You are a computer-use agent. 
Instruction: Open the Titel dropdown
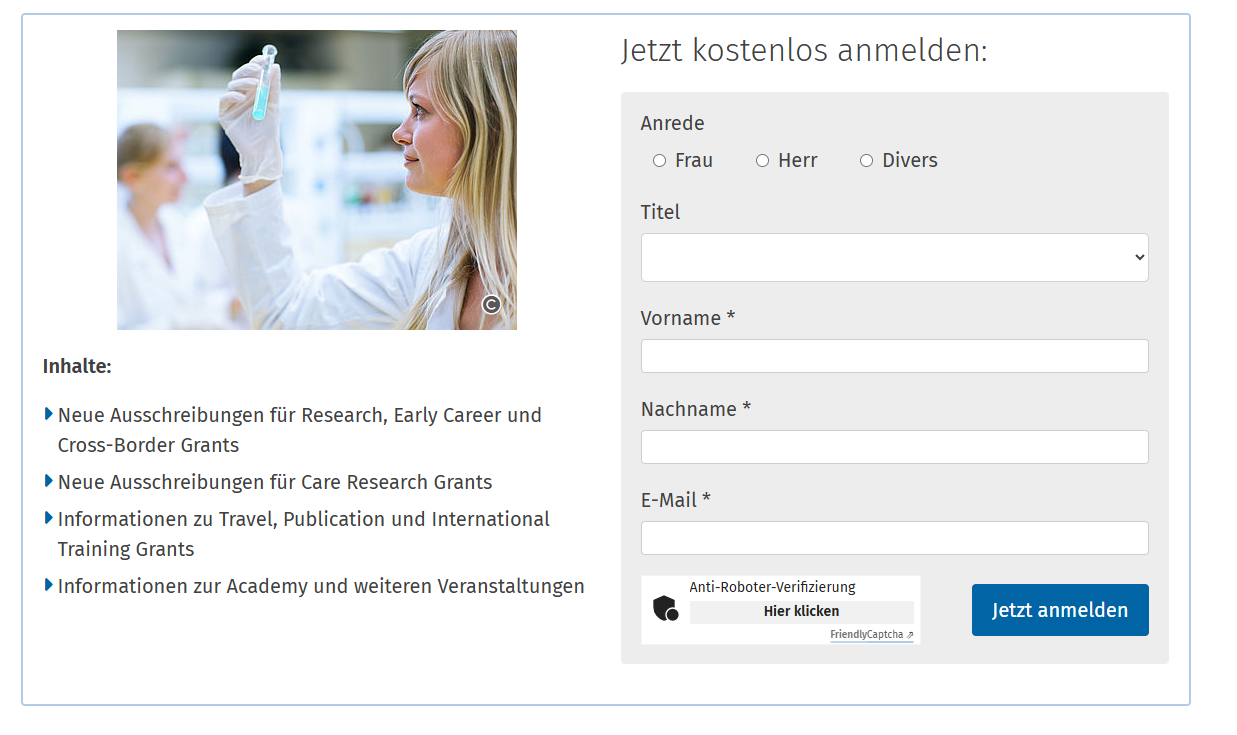pyautogui.click(x=894, y=258)
